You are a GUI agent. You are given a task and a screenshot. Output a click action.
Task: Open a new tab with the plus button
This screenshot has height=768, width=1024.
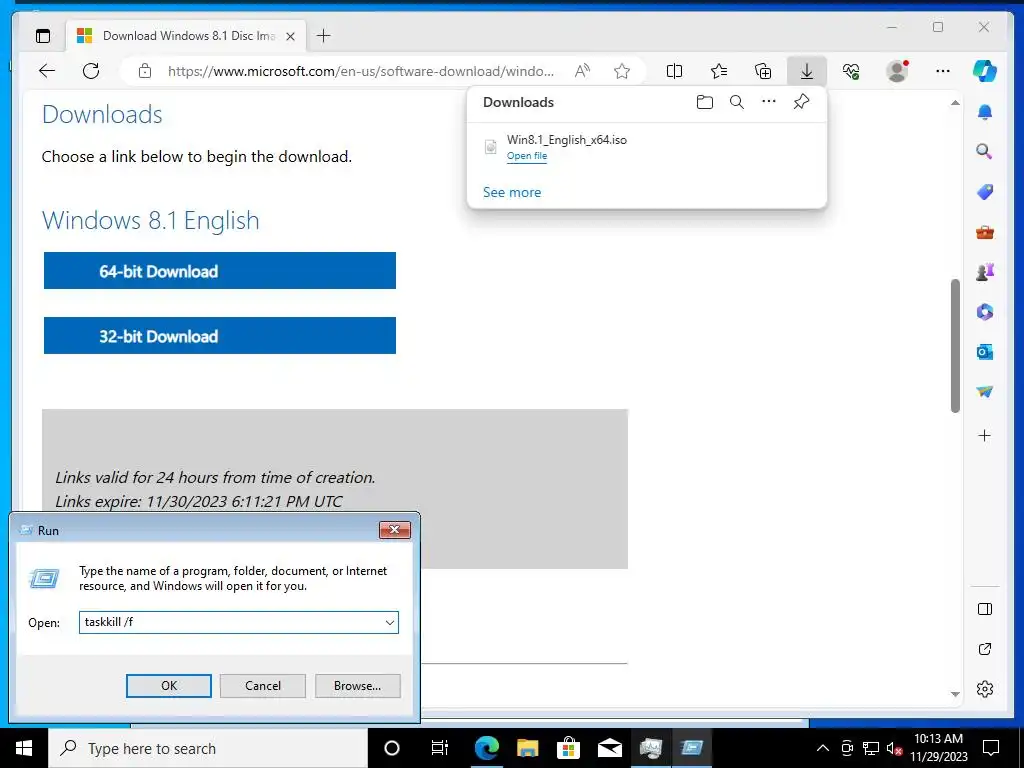(323, 36)
